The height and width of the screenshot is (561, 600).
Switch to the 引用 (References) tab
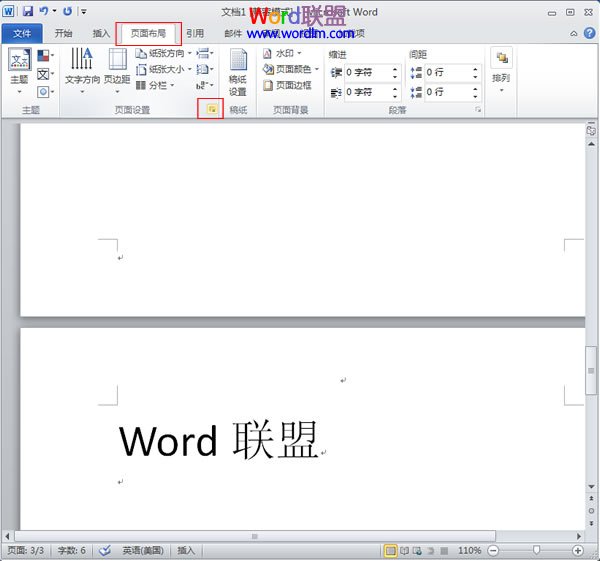pyautogui.click(x=195, y=34)
